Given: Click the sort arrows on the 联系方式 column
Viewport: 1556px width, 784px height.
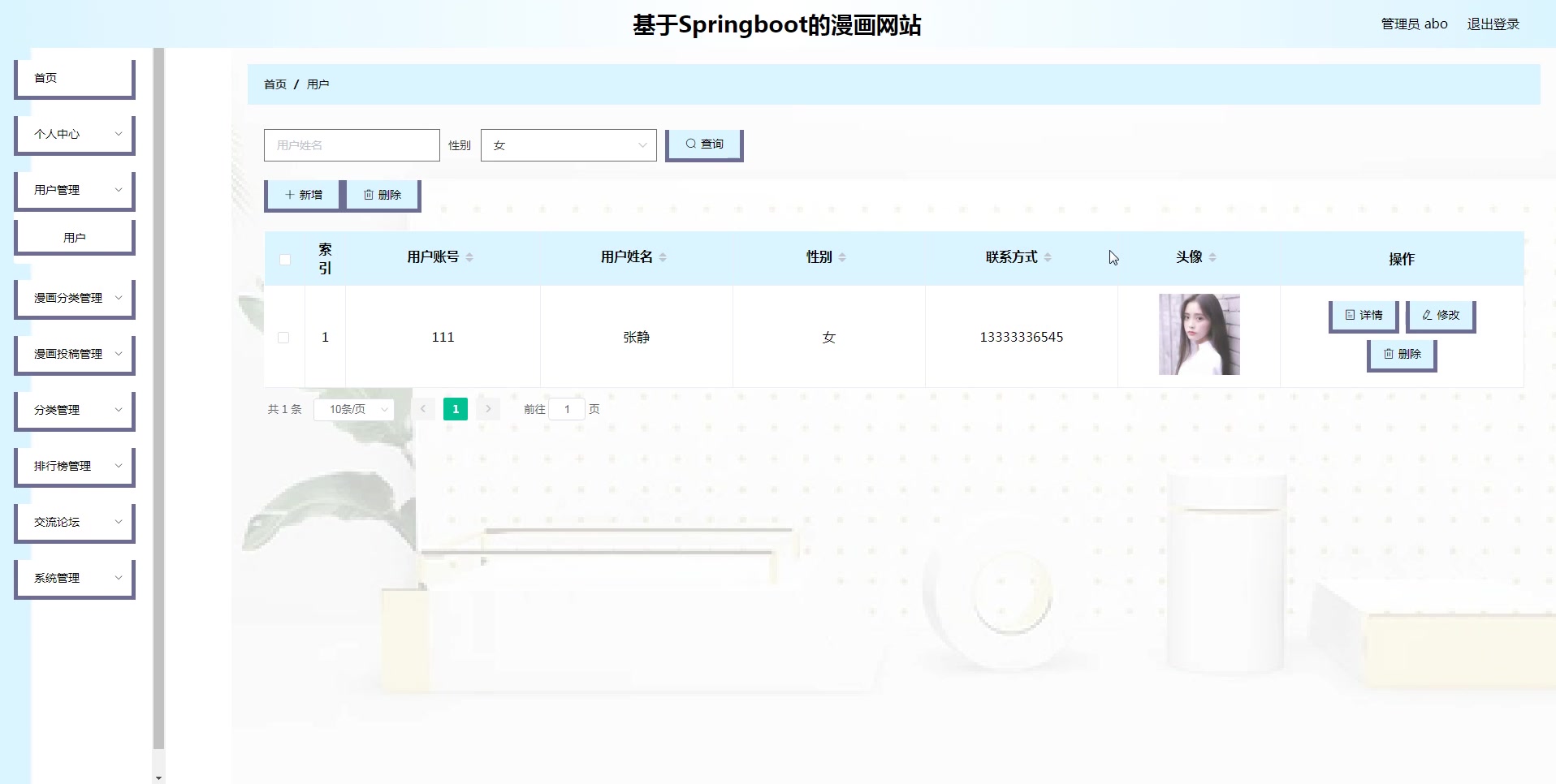Looking at the screenshot, I should 1049,256.
